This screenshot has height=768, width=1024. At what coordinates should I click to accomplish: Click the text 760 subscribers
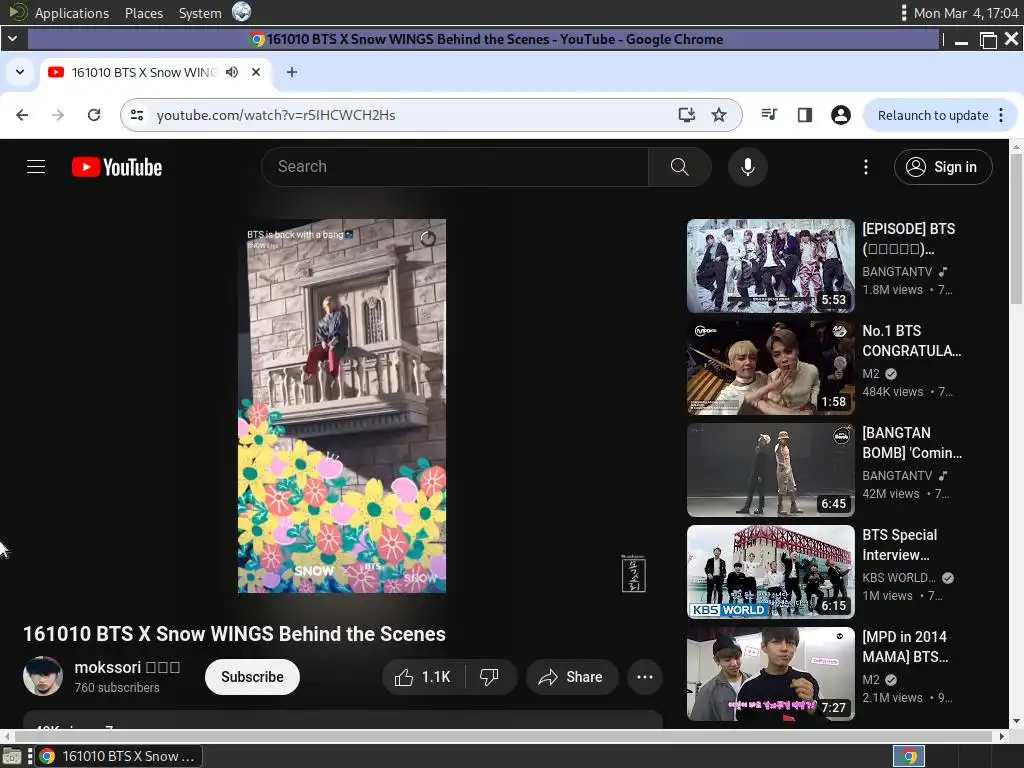point(117,688)
